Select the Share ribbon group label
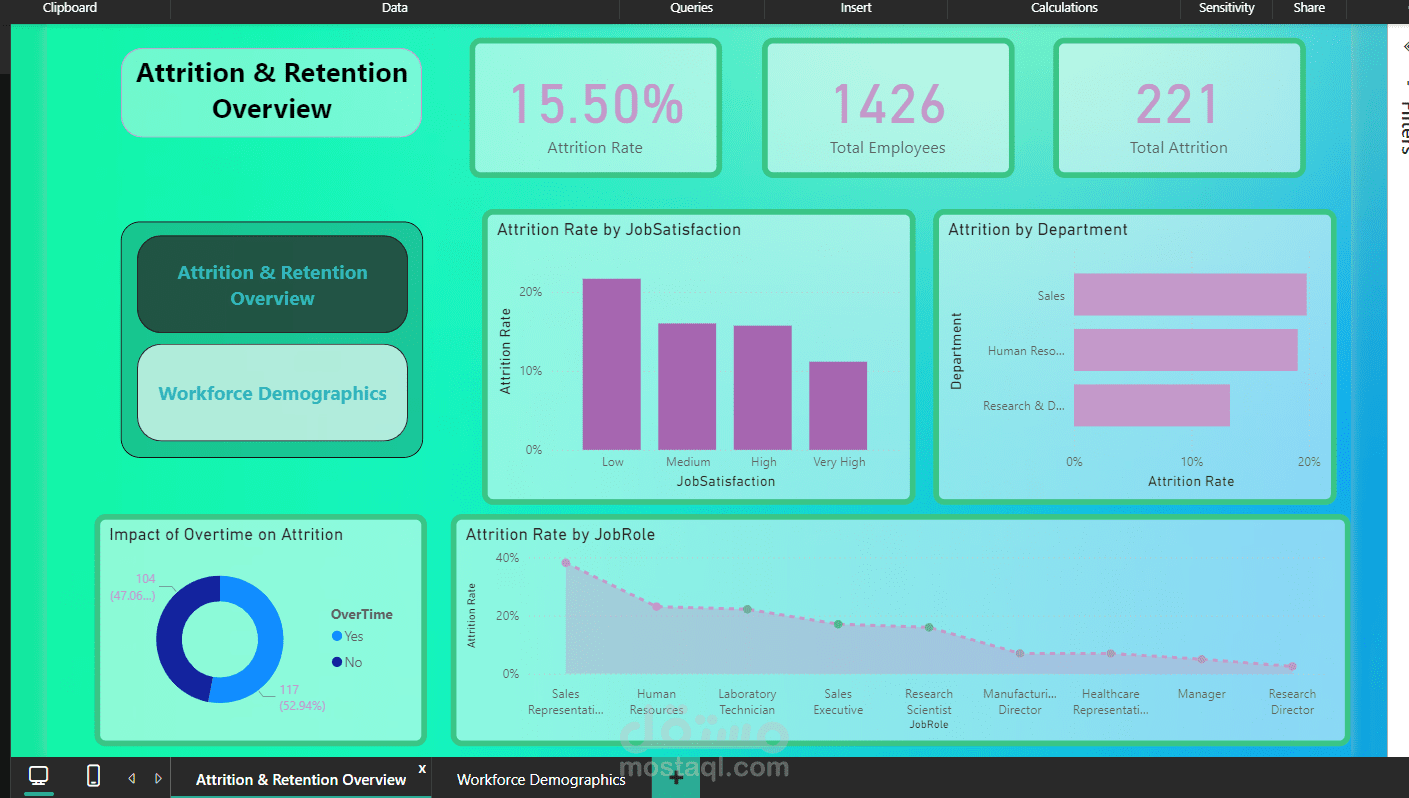Viewport: 1409px width, 798px height. pos(1309,8)
